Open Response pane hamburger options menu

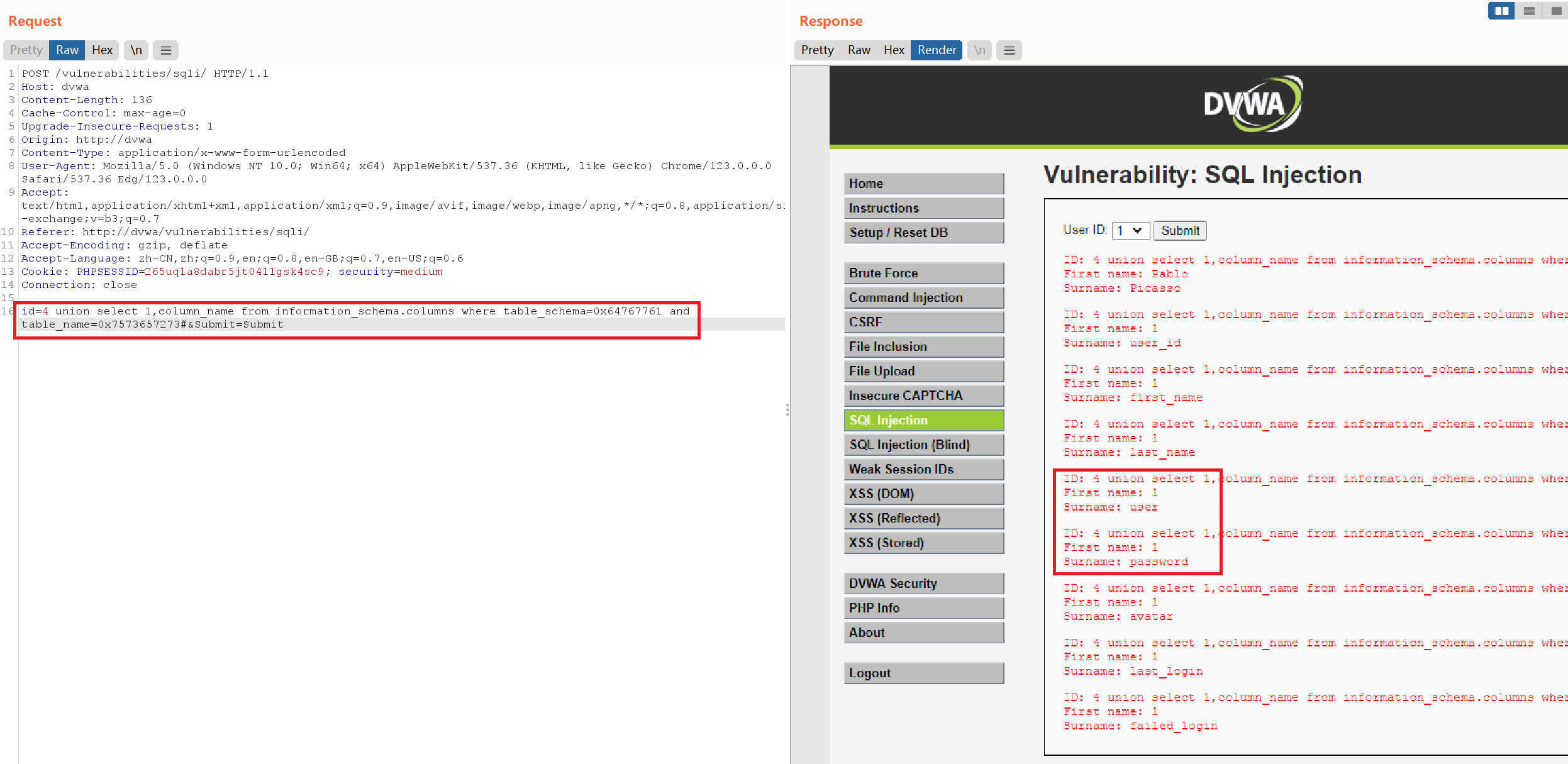(1009, 50)
